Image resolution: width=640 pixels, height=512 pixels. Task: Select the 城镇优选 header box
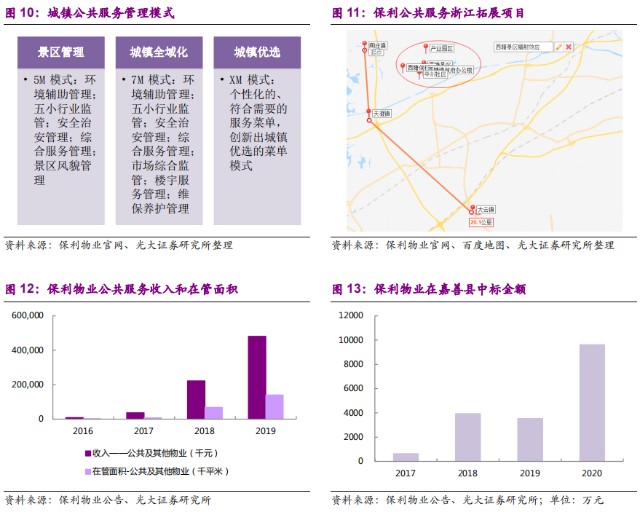tap(257, 52)
